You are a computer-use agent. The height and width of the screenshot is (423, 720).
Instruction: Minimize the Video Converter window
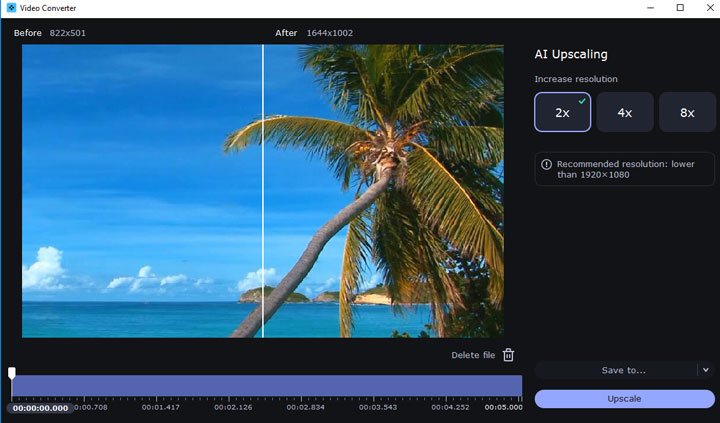pos(650,8)
